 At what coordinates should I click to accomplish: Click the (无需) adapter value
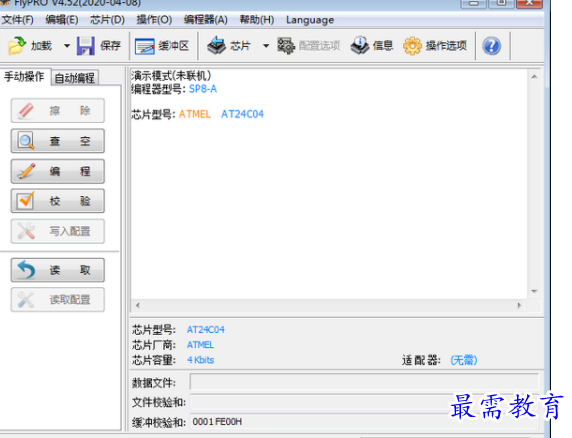click(x=464, y=360)
